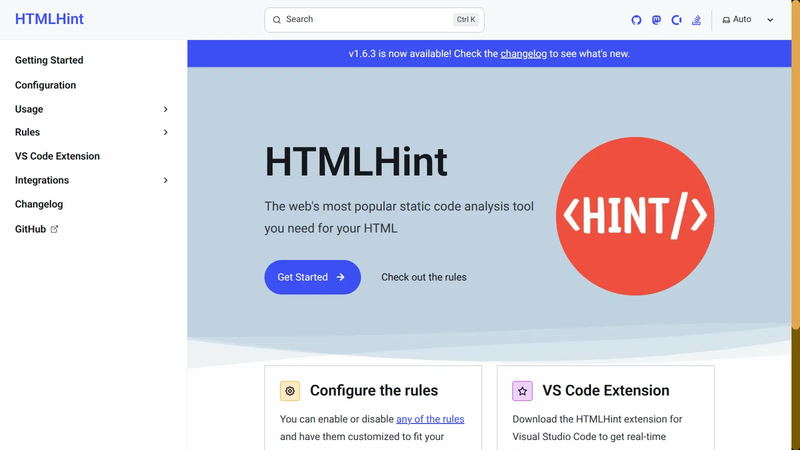Open the Open Collective icon link
The image size is (800, 450).
click(677, 20)
